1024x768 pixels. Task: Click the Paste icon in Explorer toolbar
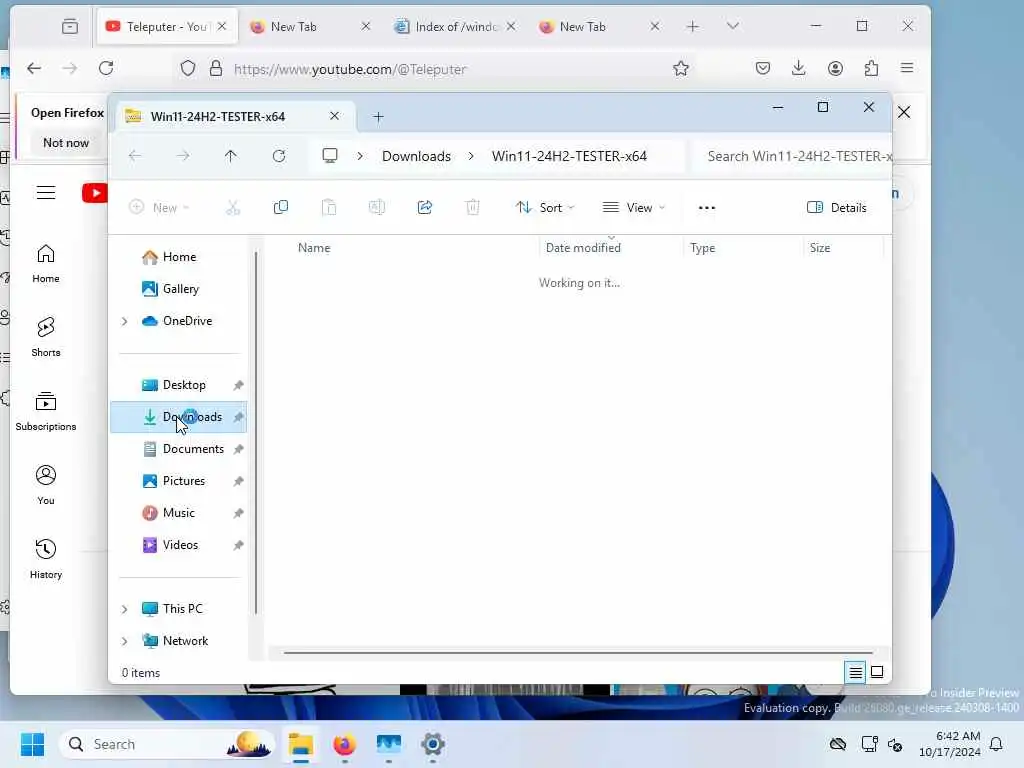(x=328, y=208)
